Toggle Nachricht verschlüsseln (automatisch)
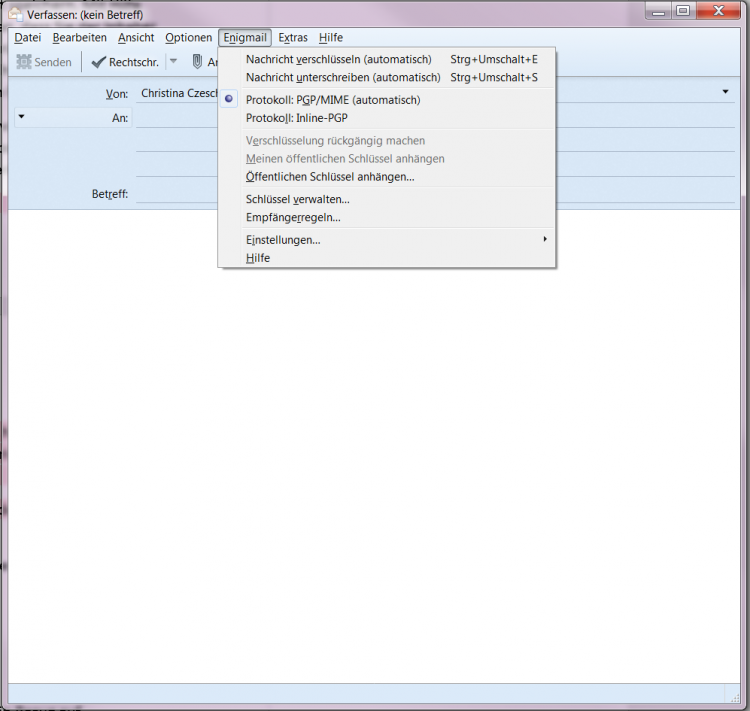The width and height of the screenshot is (750, 711). (x=338, y=59)
